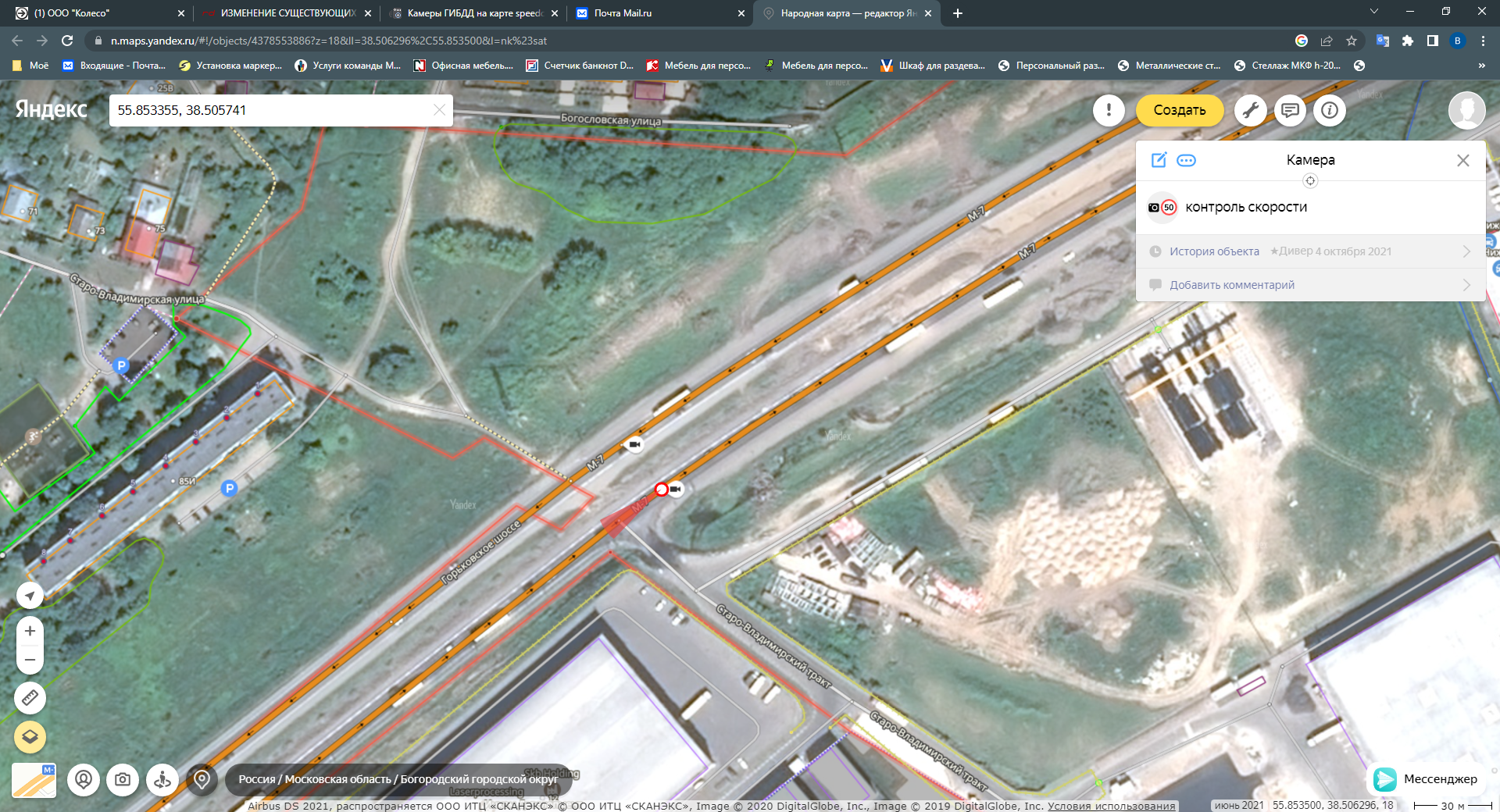Show hidden bookmarks via the double-chevron
Screen dimensions: 1500x812
point(1481,66)
